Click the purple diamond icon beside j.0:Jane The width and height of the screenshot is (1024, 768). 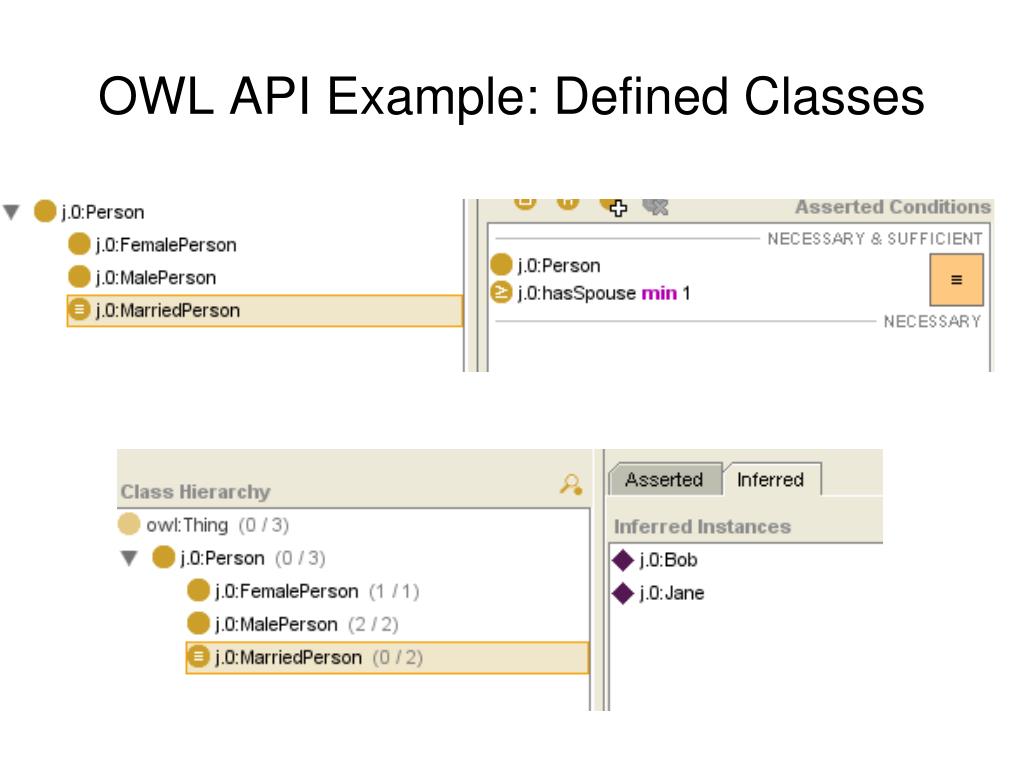point(623,593)
